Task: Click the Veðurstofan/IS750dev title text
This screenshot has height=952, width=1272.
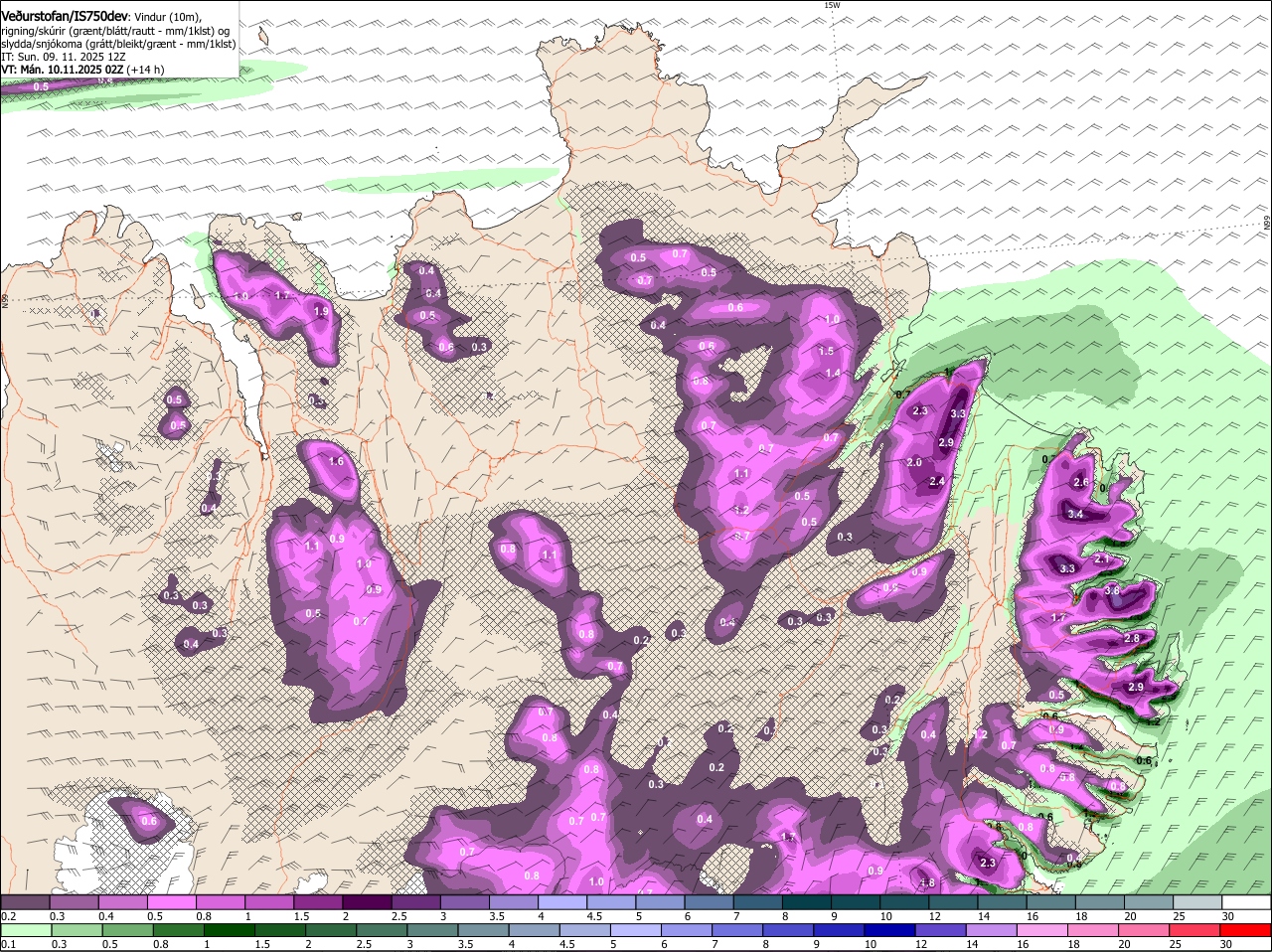Action: coord(65,17)
